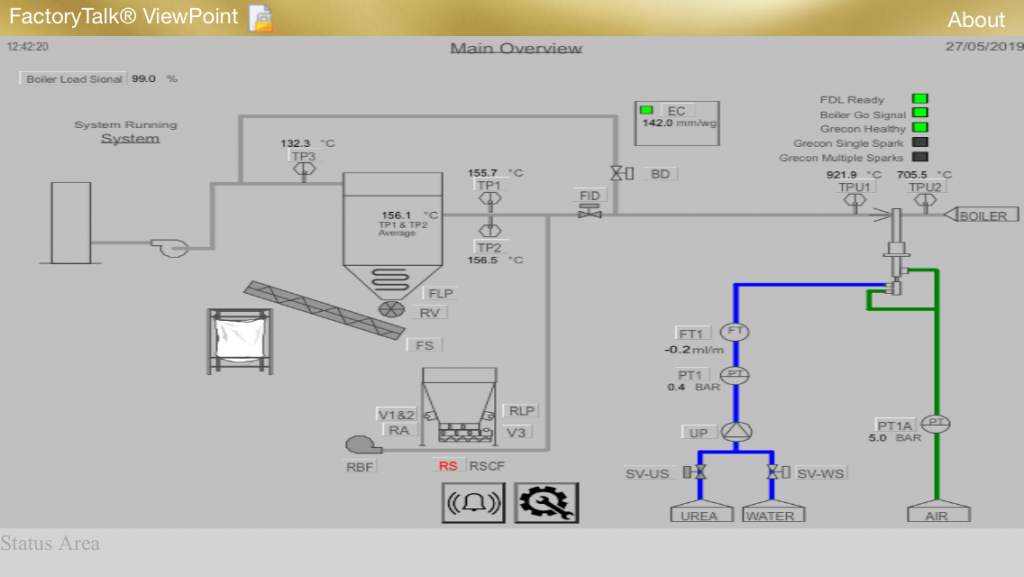Image resolution: width=1024 pixels, height=577 pixels.
Task: Click the 921.9 °C TPU1 reading
Action: point(854,174)
